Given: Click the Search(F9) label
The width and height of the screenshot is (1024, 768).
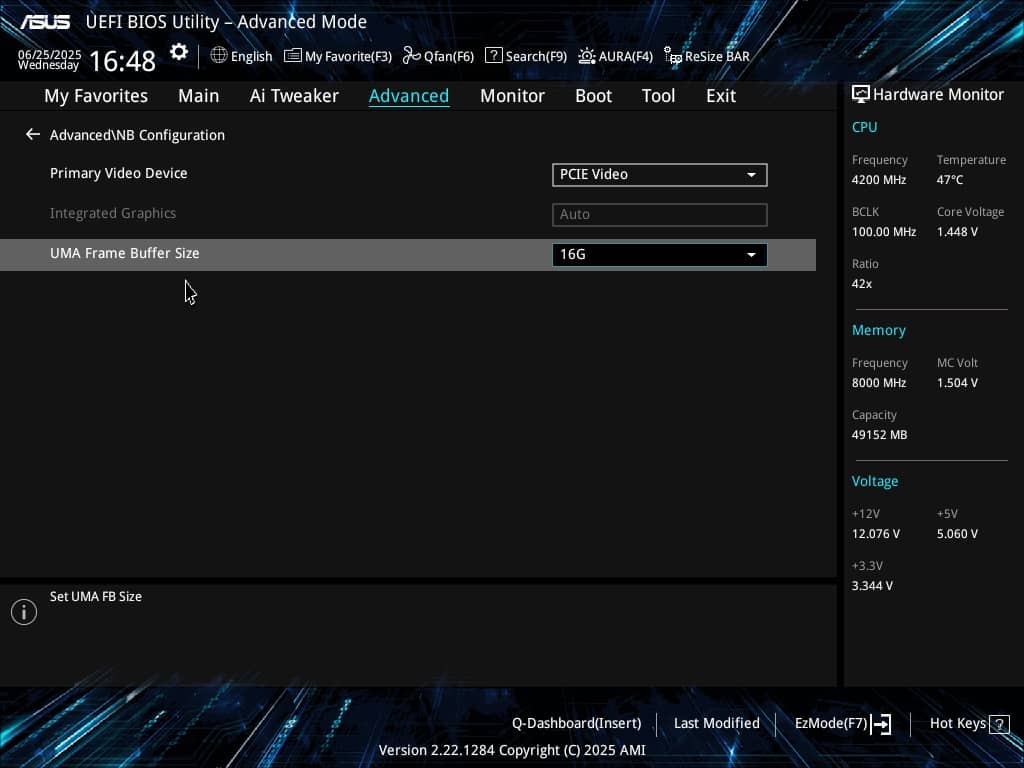Looking at the screenshot, I should pos(536,56).
